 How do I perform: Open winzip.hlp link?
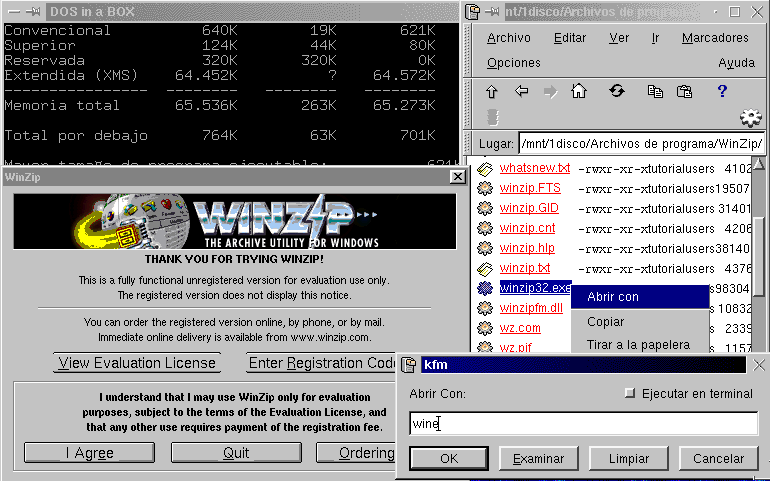coord(527,248)
